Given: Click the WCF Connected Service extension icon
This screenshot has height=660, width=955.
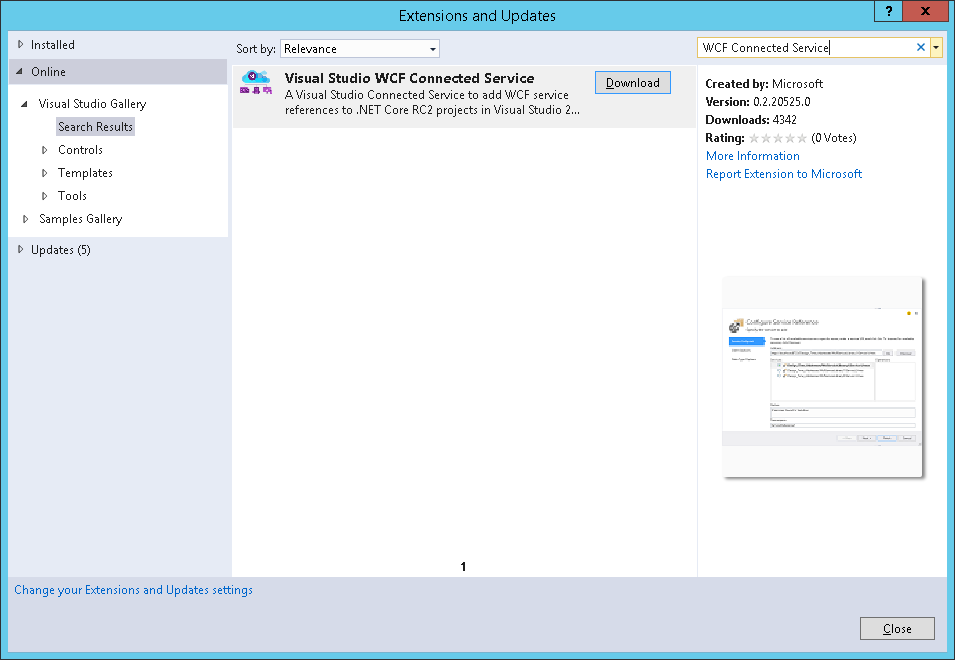Looking at the screenshot, I should pos(256,82).
